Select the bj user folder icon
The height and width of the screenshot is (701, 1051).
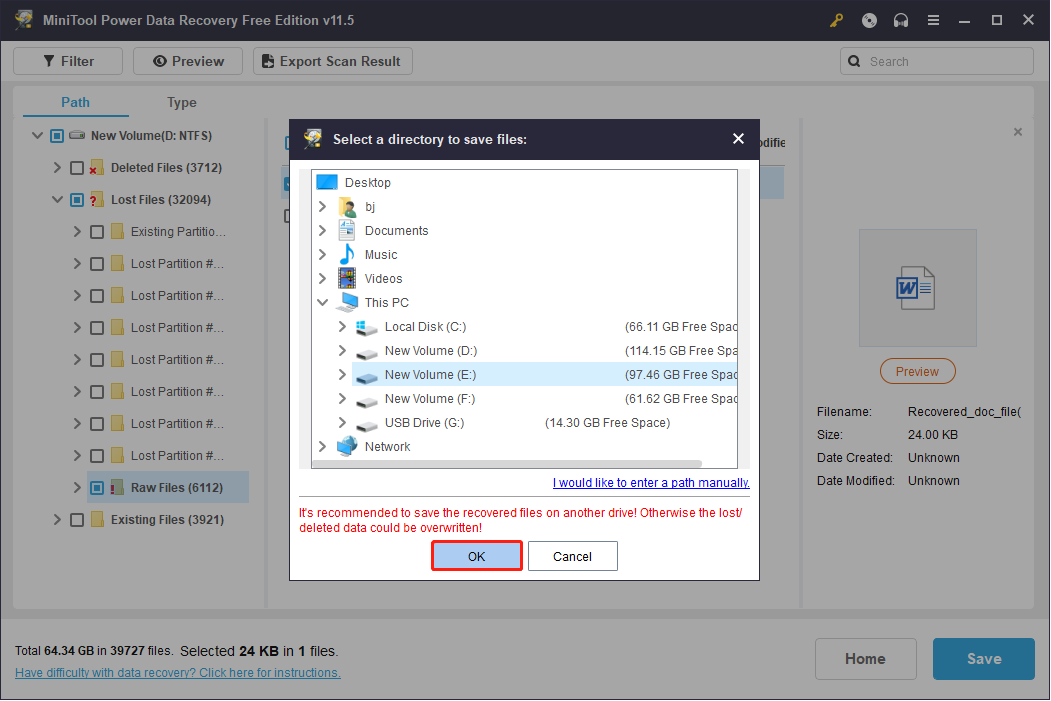point(347,206)
